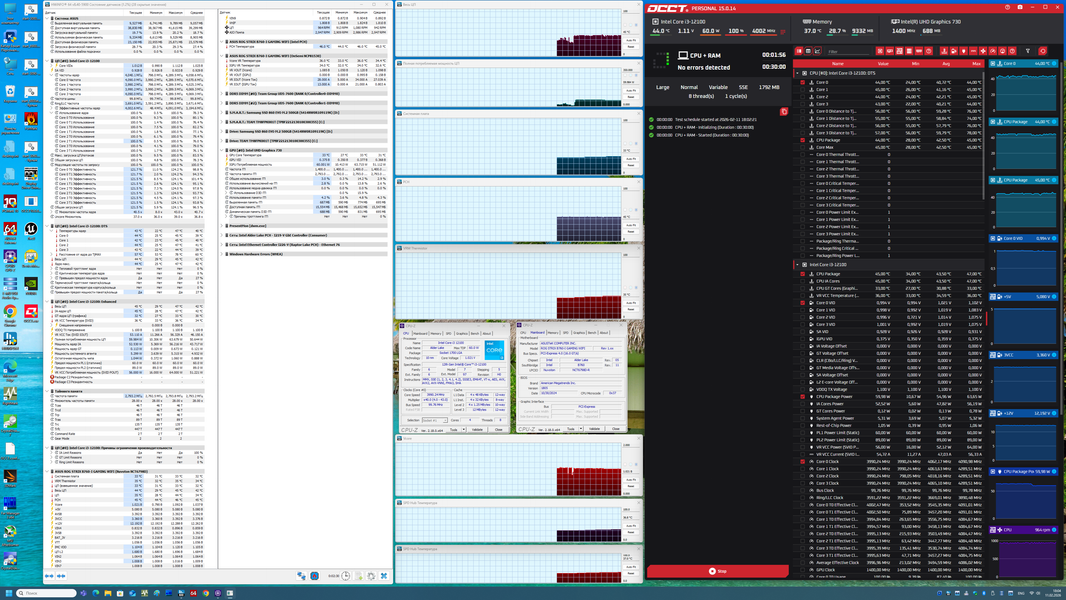1066x600 pixels.
Task: Enable the Core 3 graph checkbox in OCCT
Action: (803, 104)
